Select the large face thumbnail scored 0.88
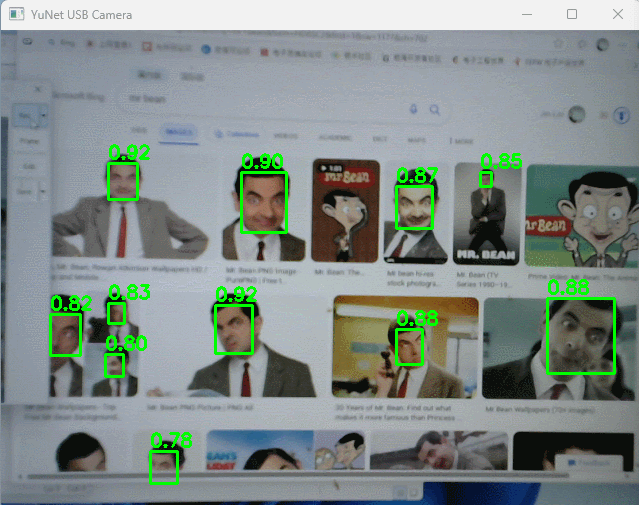This screenshot has height=505, width=639. (x=580, y=336)
